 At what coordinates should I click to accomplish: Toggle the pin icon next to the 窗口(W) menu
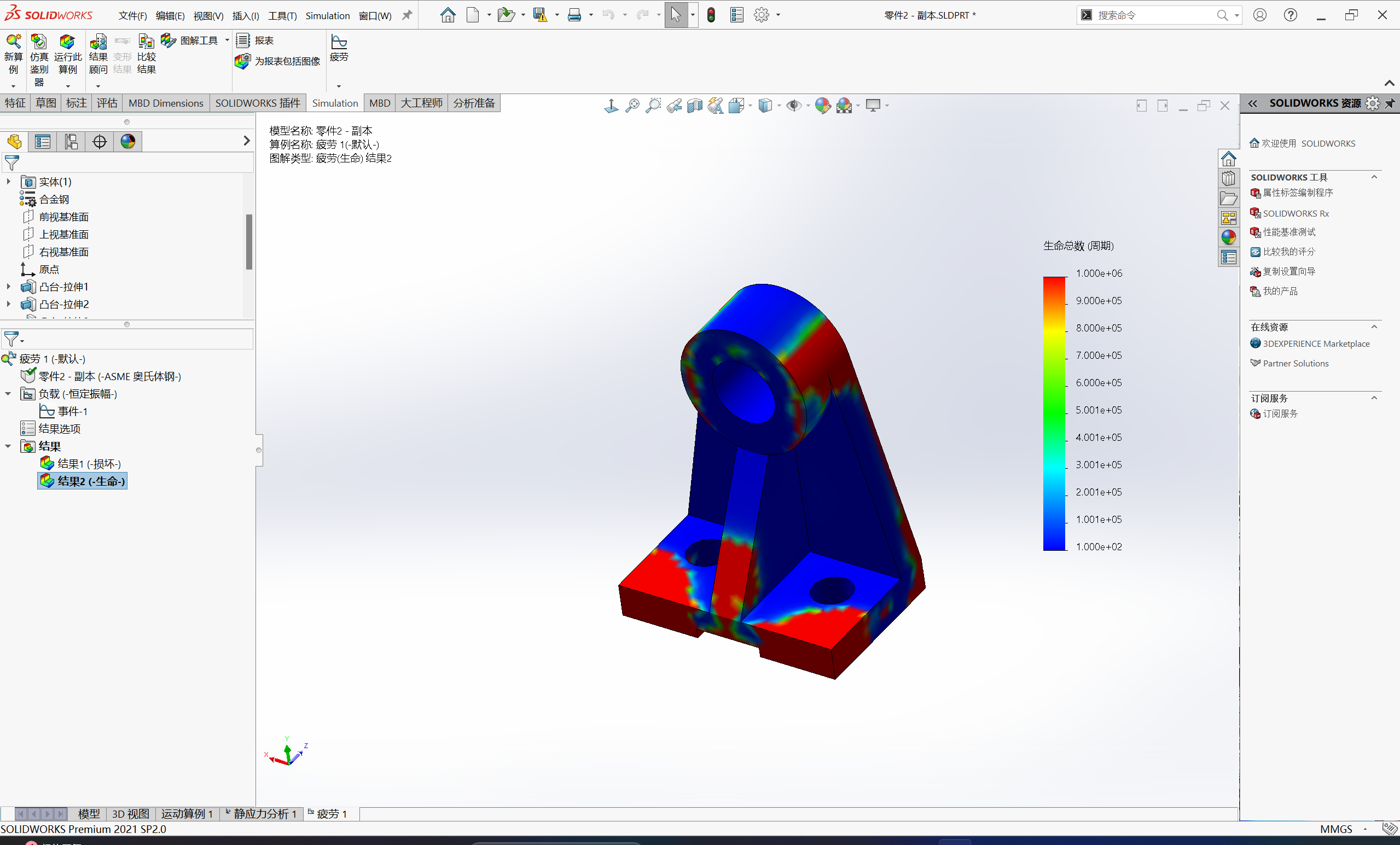point(407,15)
